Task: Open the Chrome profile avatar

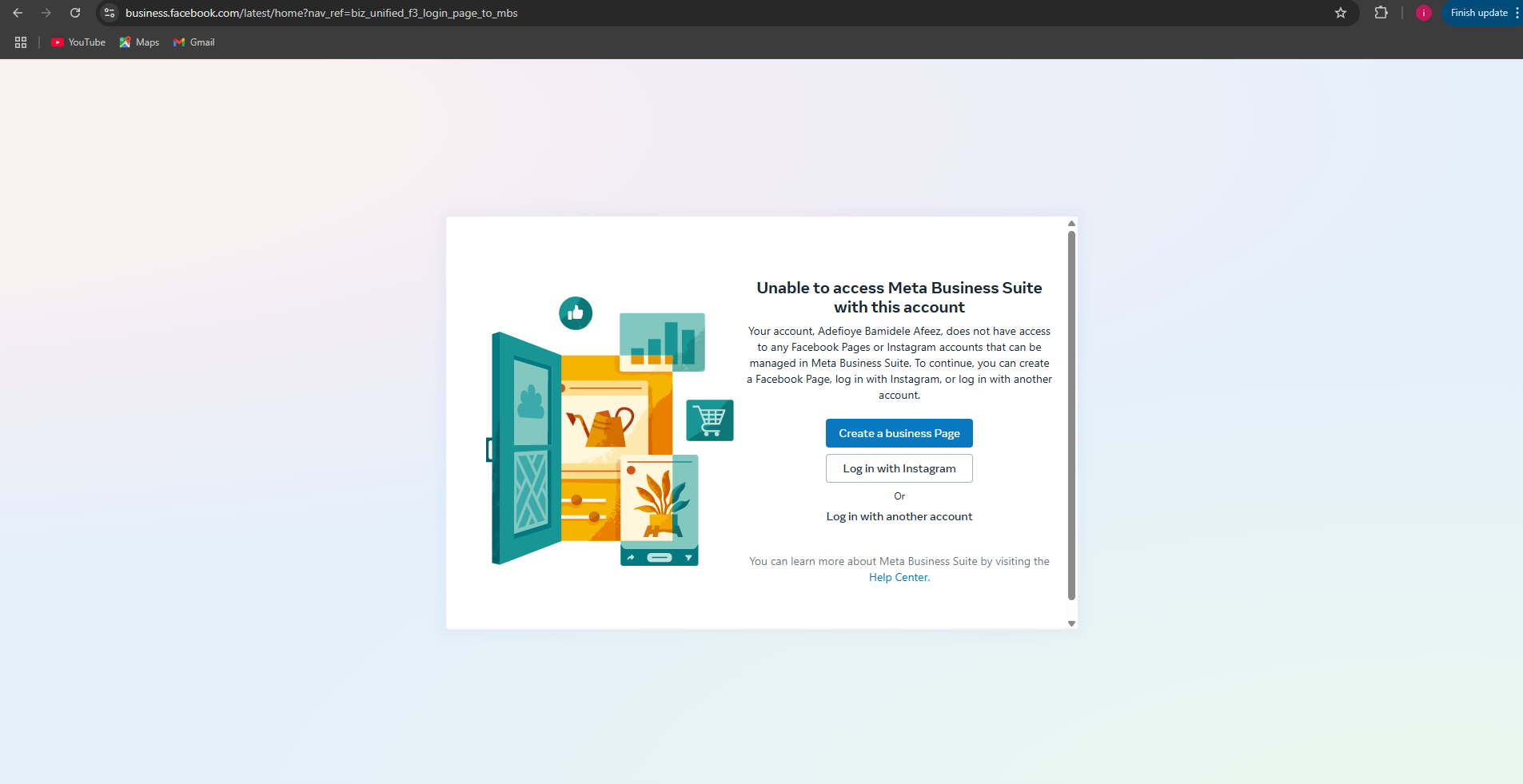Action: point(1423,13)
